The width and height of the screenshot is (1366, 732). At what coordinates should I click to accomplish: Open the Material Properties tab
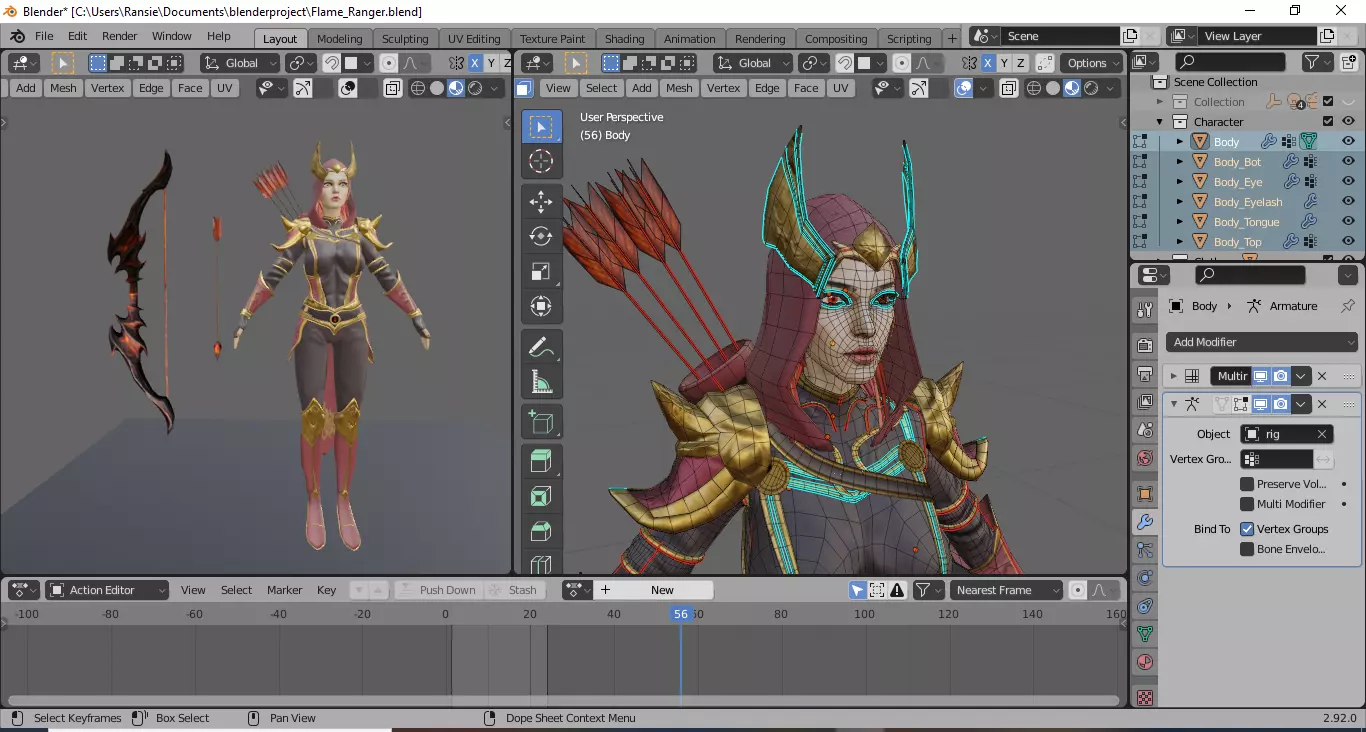pyautogui.click(x=1145, y=661)
